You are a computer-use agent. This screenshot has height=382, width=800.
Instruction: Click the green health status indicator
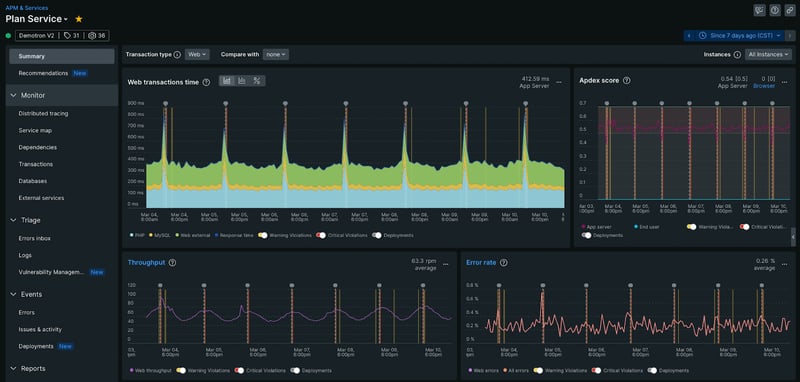coord(8,36)
